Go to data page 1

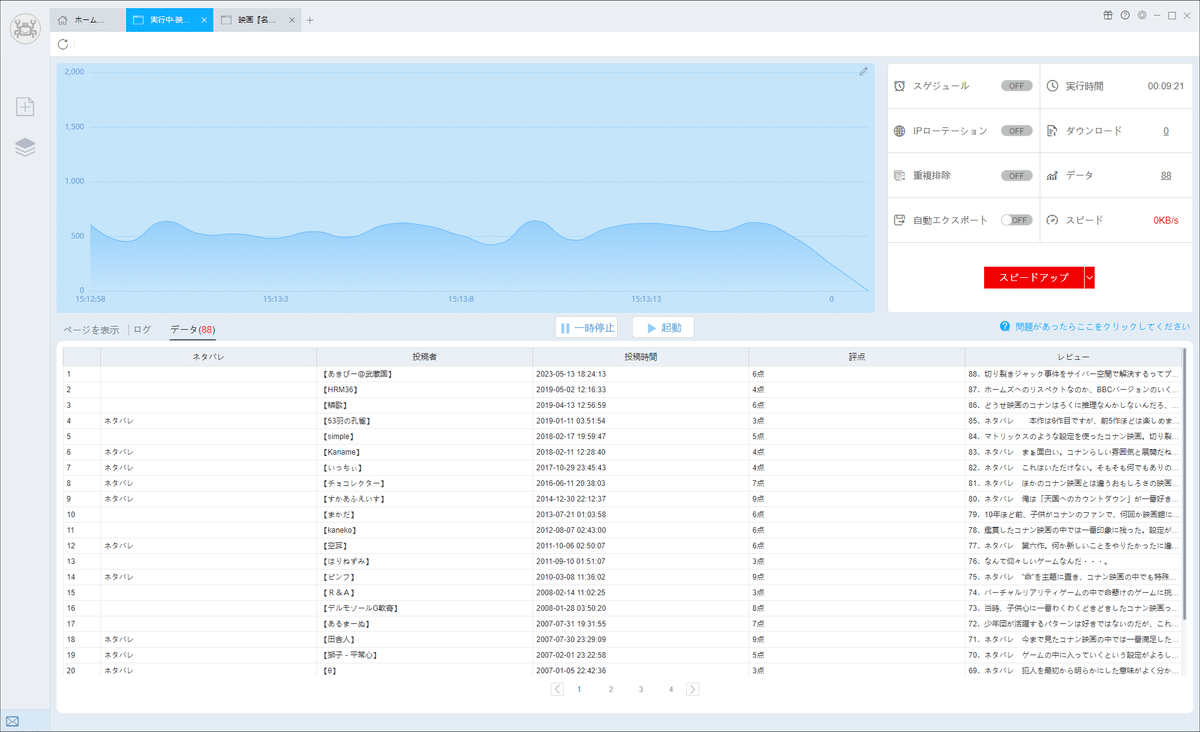(x=579, y=689)
